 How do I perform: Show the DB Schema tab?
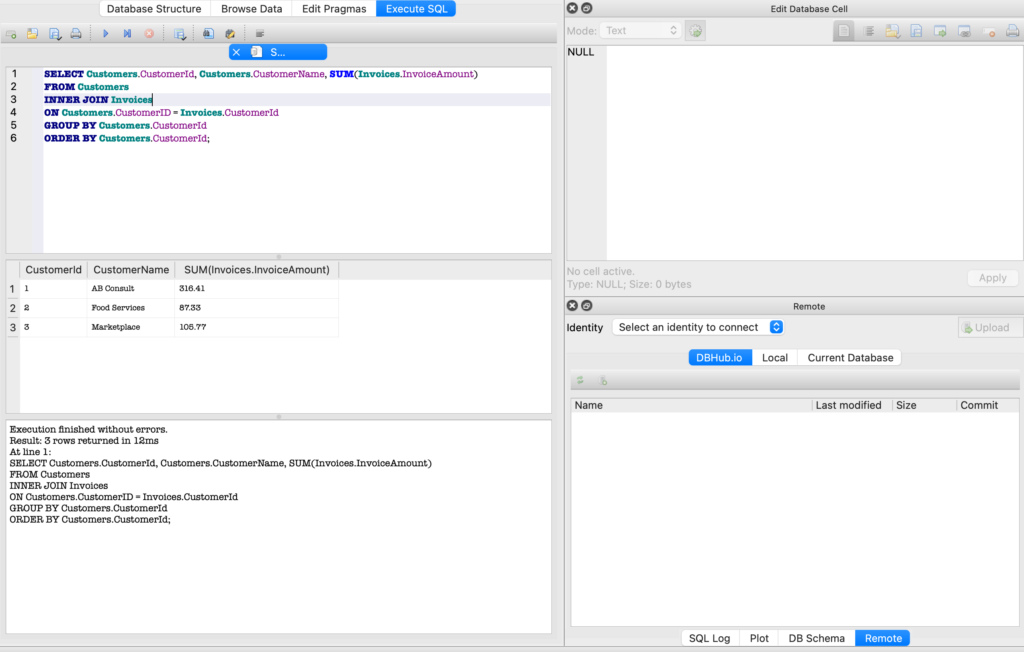tap(816, 638)
